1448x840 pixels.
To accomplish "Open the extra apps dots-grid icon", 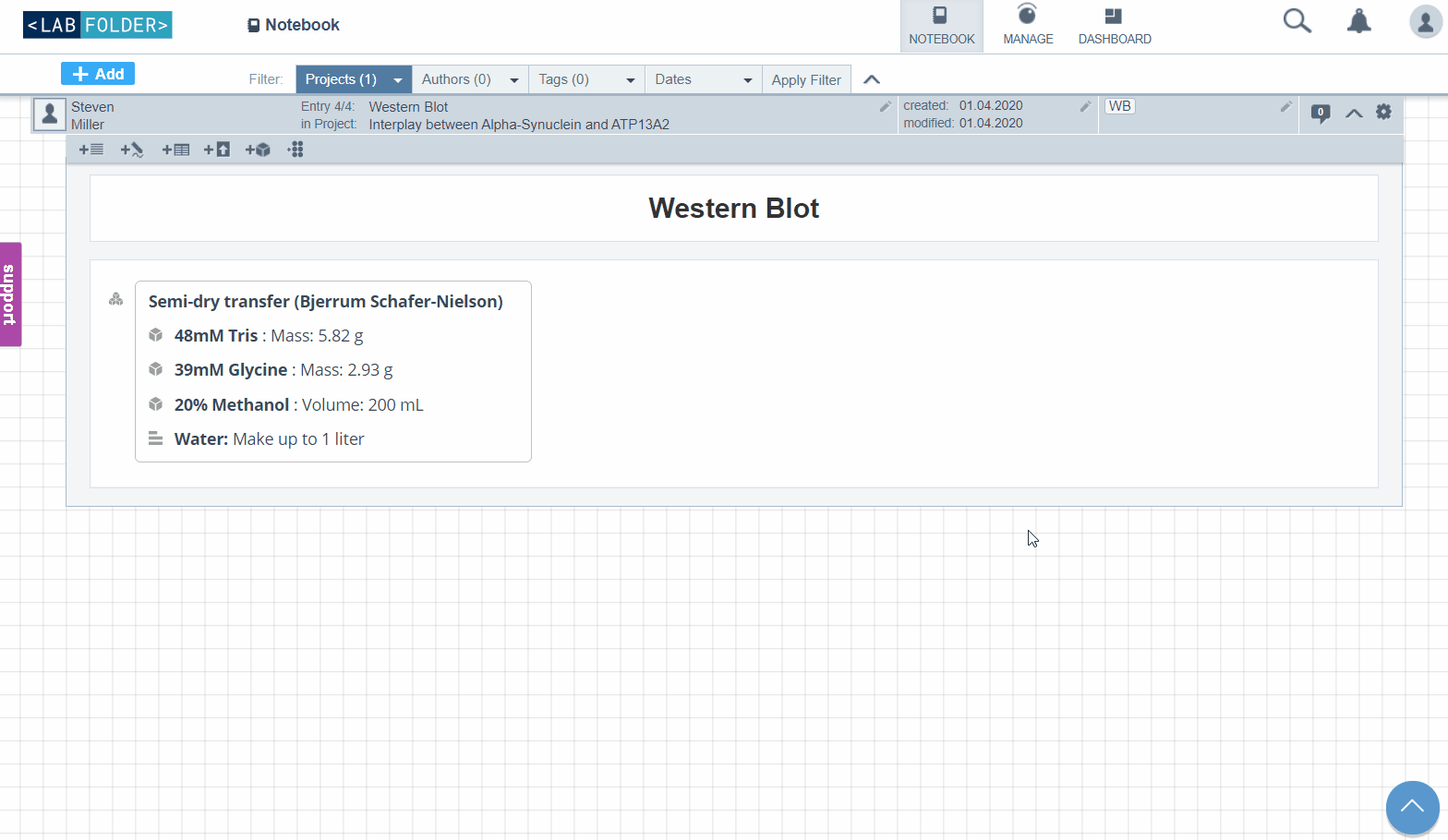I will [296, 150].
